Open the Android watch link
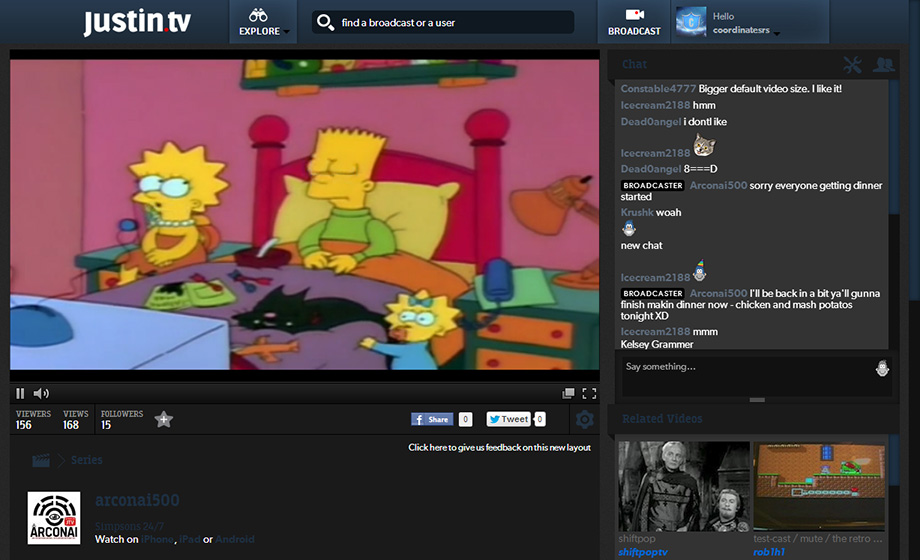Viewport: 920px width, 560px height. pyautogui.click(x=235, y=539)
